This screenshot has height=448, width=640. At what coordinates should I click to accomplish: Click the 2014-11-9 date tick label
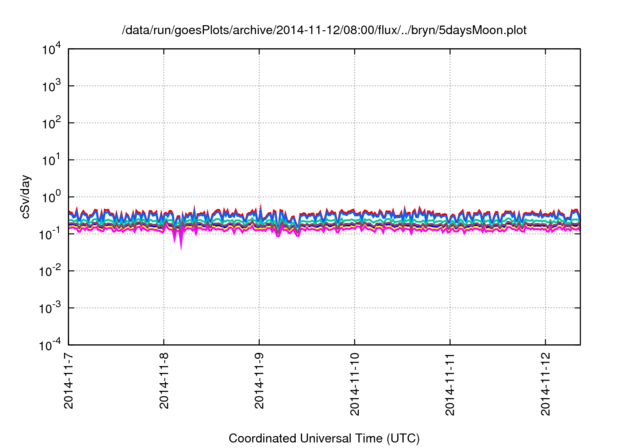260,381
